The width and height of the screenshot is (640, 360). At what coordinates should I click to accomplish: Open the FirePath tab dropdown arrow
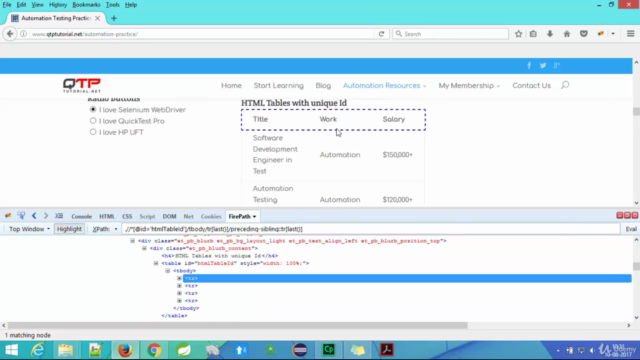pos(254,217)
